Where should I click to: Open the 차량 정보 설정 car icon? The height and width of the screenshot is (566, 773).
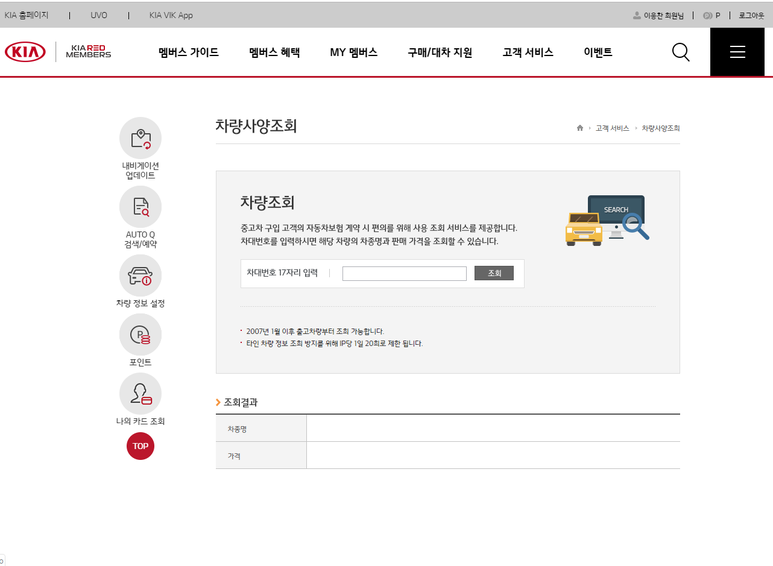pyautogui.click(x=141, y=276)
